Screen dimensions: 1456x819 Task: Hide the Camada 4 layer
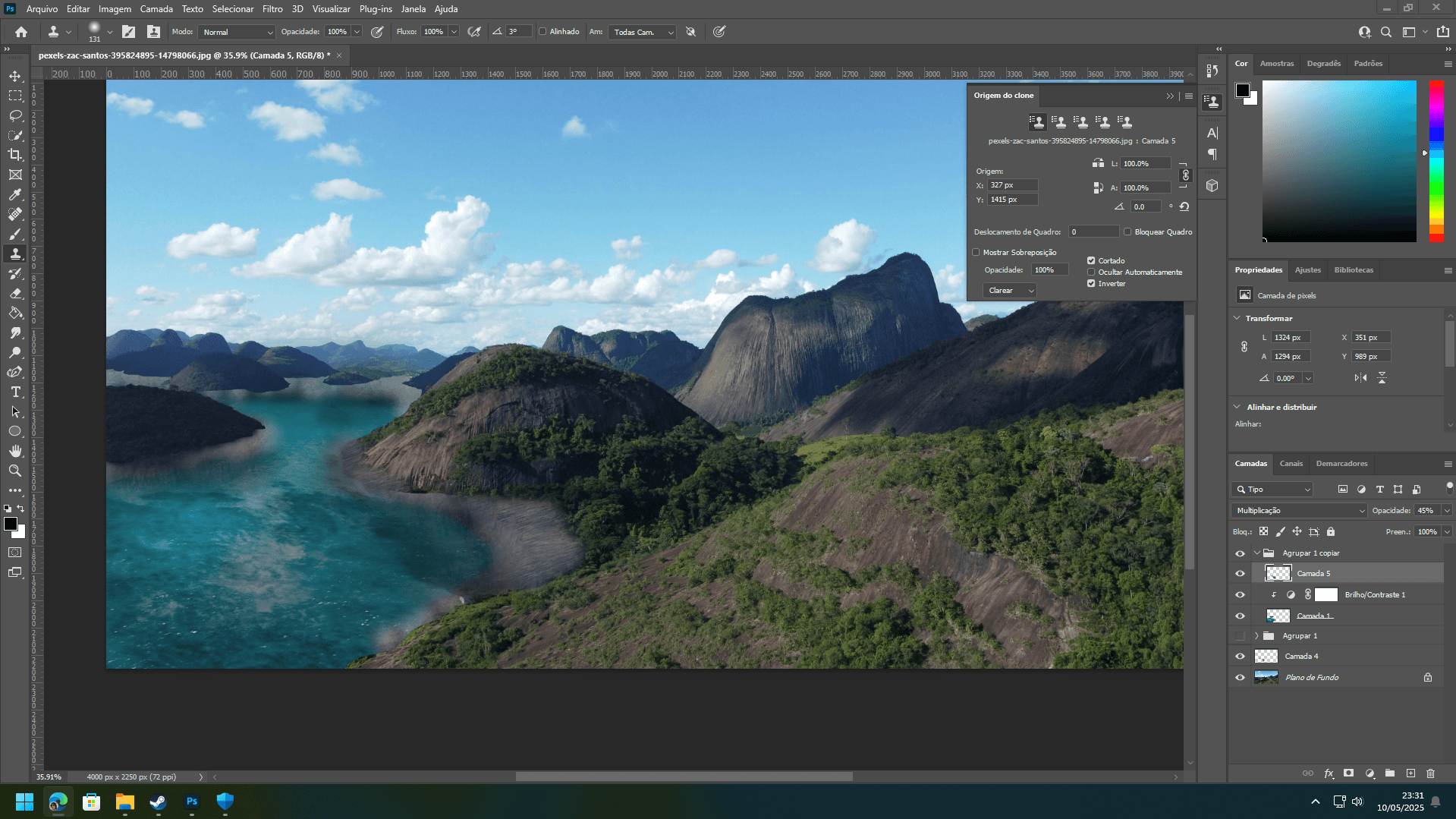(x=1240, y=657)
